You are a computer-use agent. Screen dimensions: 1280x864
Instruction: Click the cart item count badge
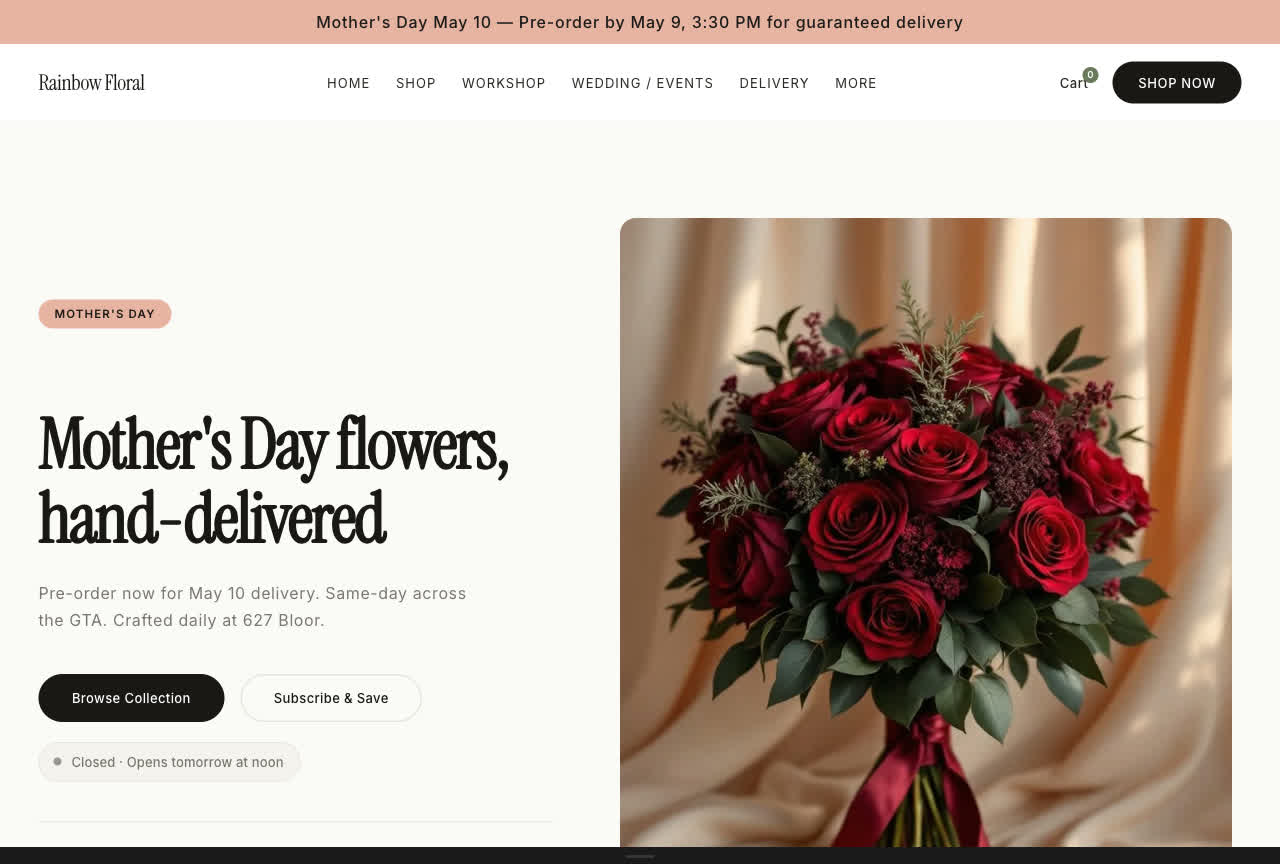tap(1090, 75)
